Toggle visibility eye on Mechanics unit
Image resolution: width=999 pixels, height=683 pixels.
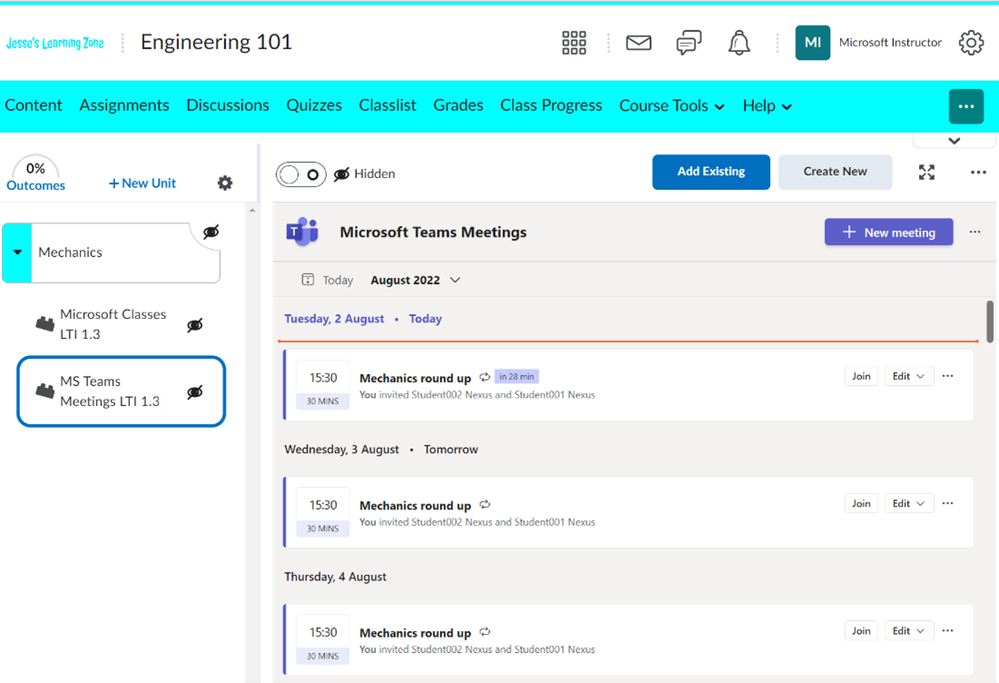(x=211, y=232)
